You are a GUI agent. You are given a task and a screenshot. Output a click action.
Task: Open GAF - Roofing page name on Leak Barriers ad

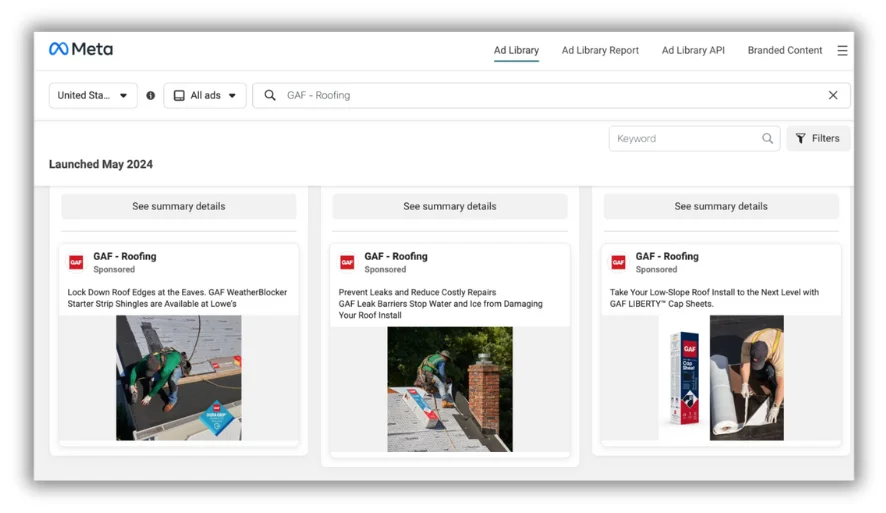[396, 256]
